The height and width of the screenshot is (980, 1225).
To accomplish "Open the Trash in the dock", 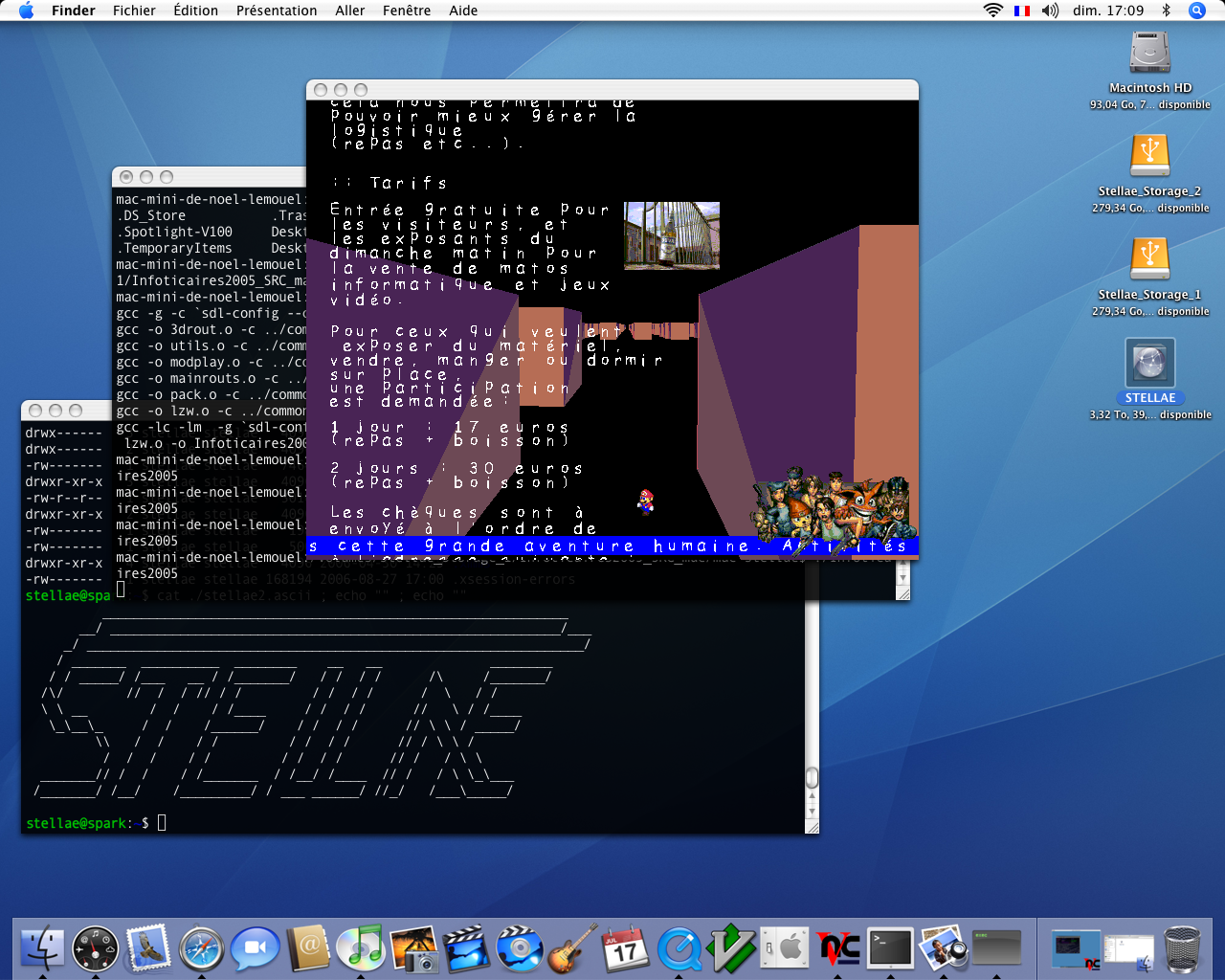I will (1183, 948).
